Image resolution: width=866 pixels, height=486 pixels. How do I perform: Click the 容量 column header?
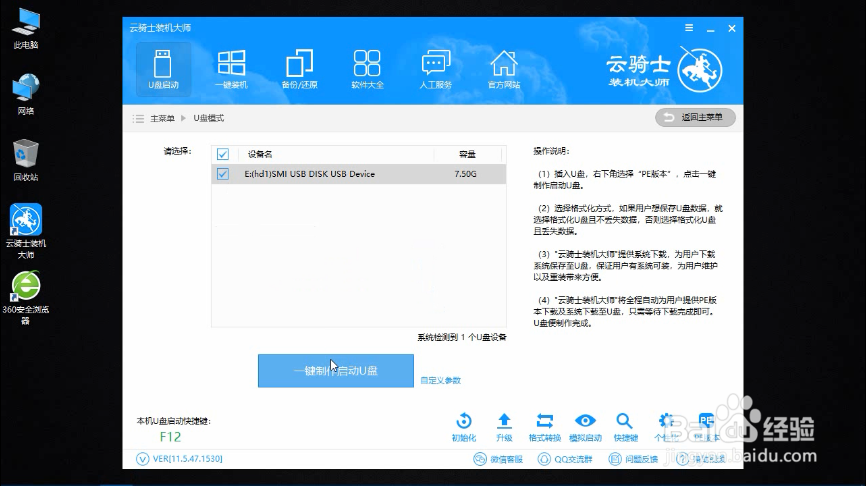[467, 154]
